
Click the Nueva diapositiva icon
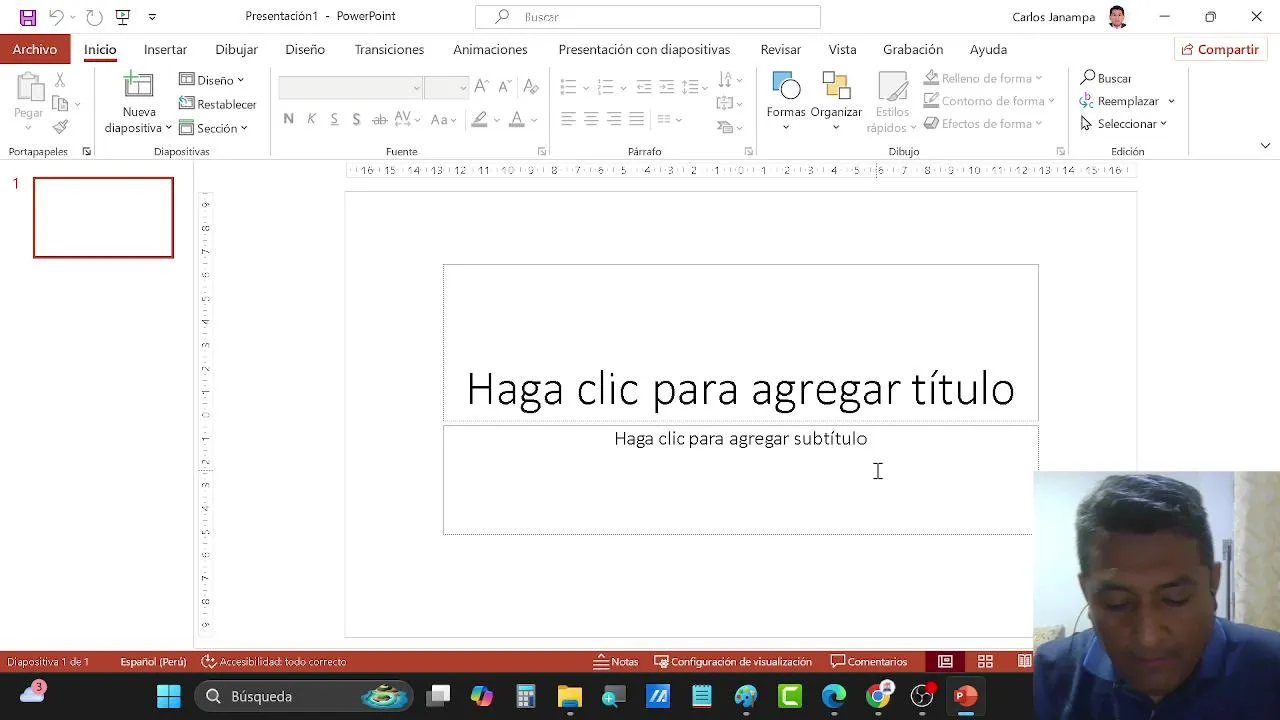pos(139,86)
